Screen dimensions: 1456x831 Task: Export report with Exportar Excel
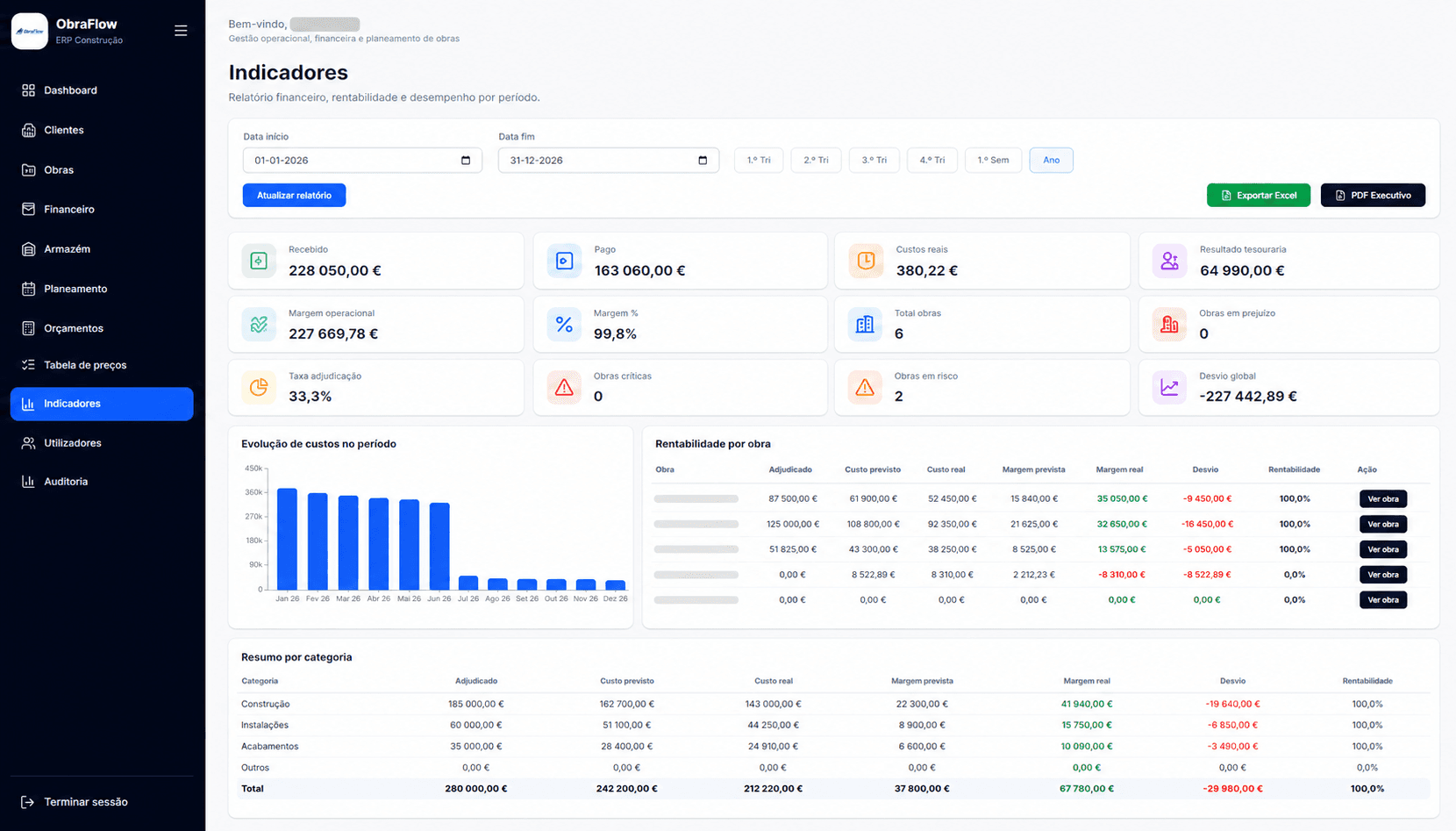click(1259, 195)
